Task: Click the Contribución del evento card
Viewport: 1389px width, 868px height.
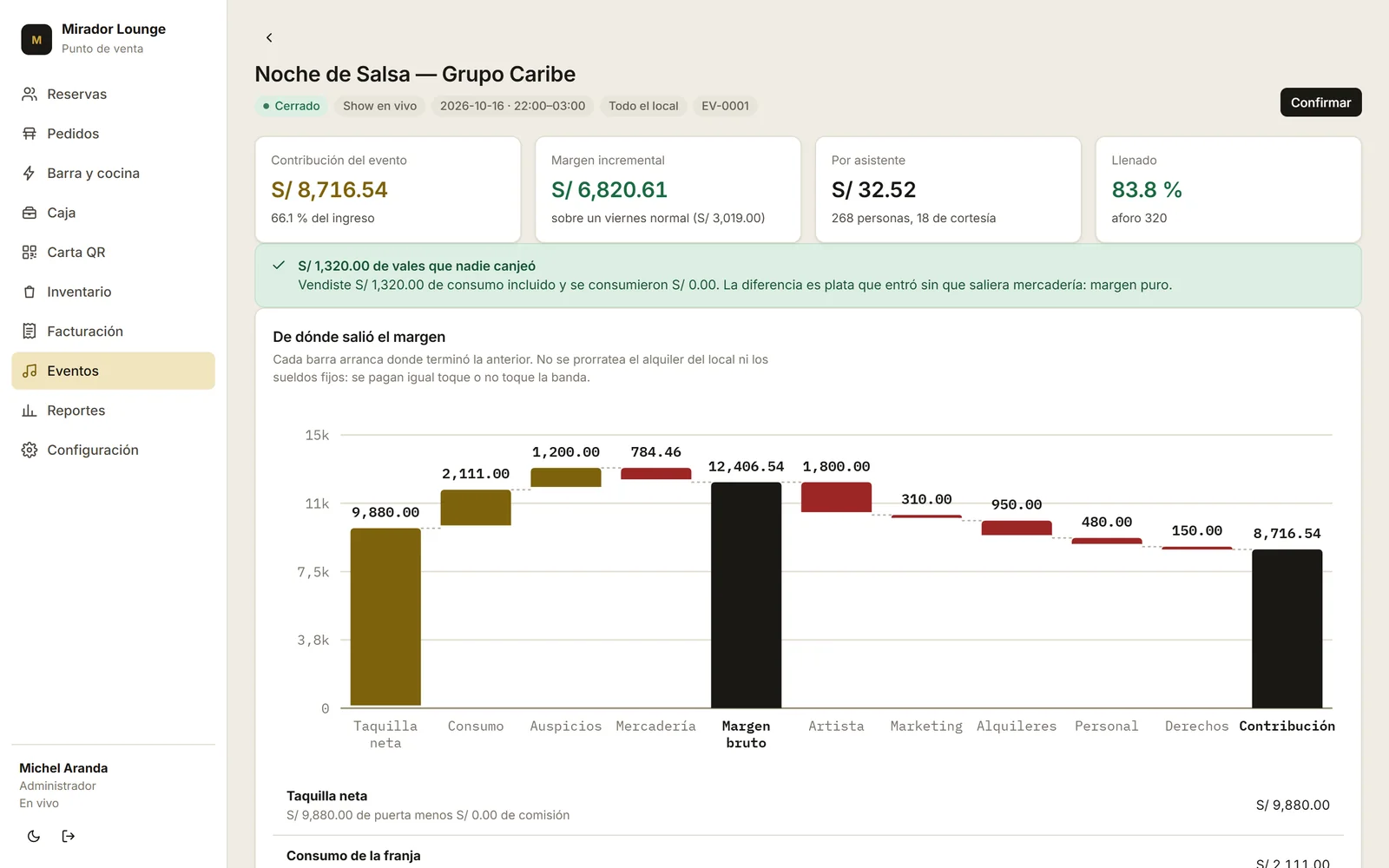Action: [388, 189]
